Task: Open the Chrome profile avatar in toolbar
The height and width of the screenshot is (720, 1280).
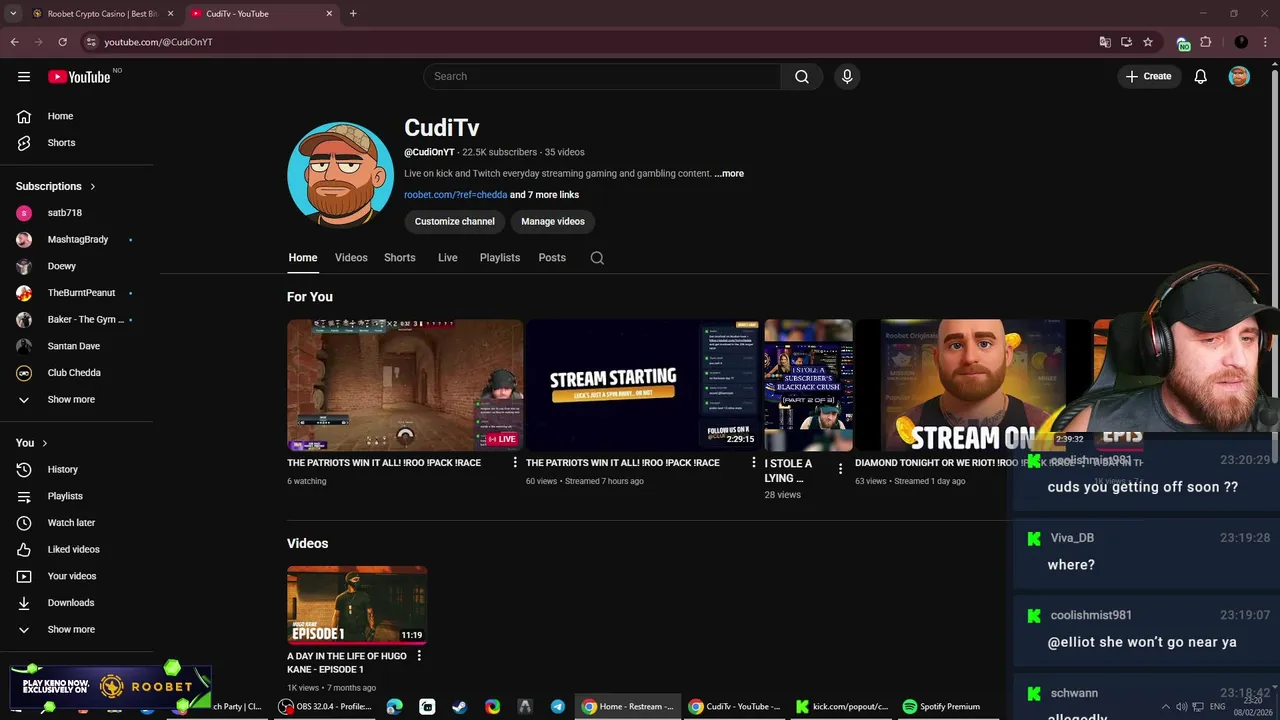Action: [1241, 42]
